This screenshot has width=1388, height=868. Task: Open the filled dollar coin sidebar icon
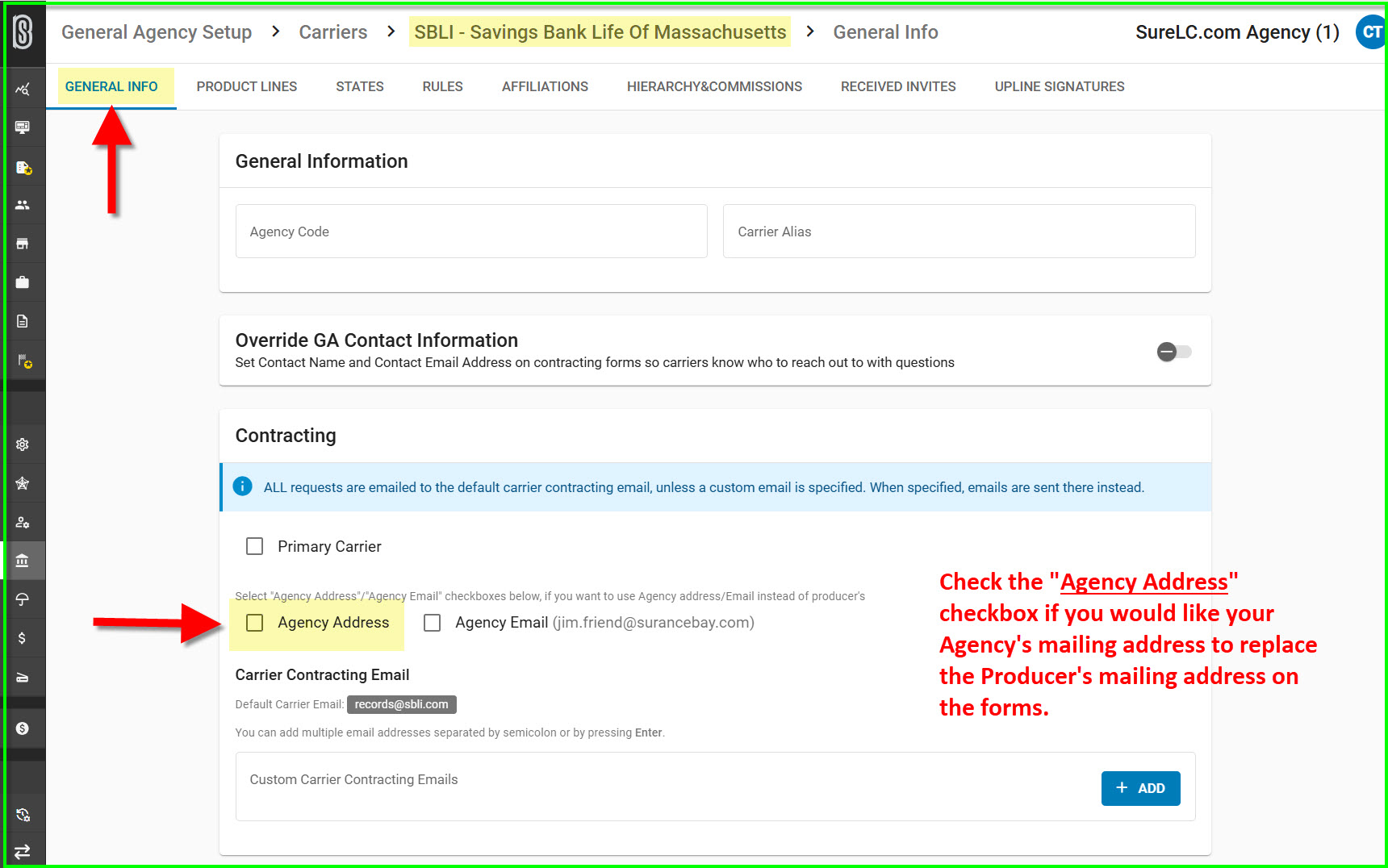(23, 728)
